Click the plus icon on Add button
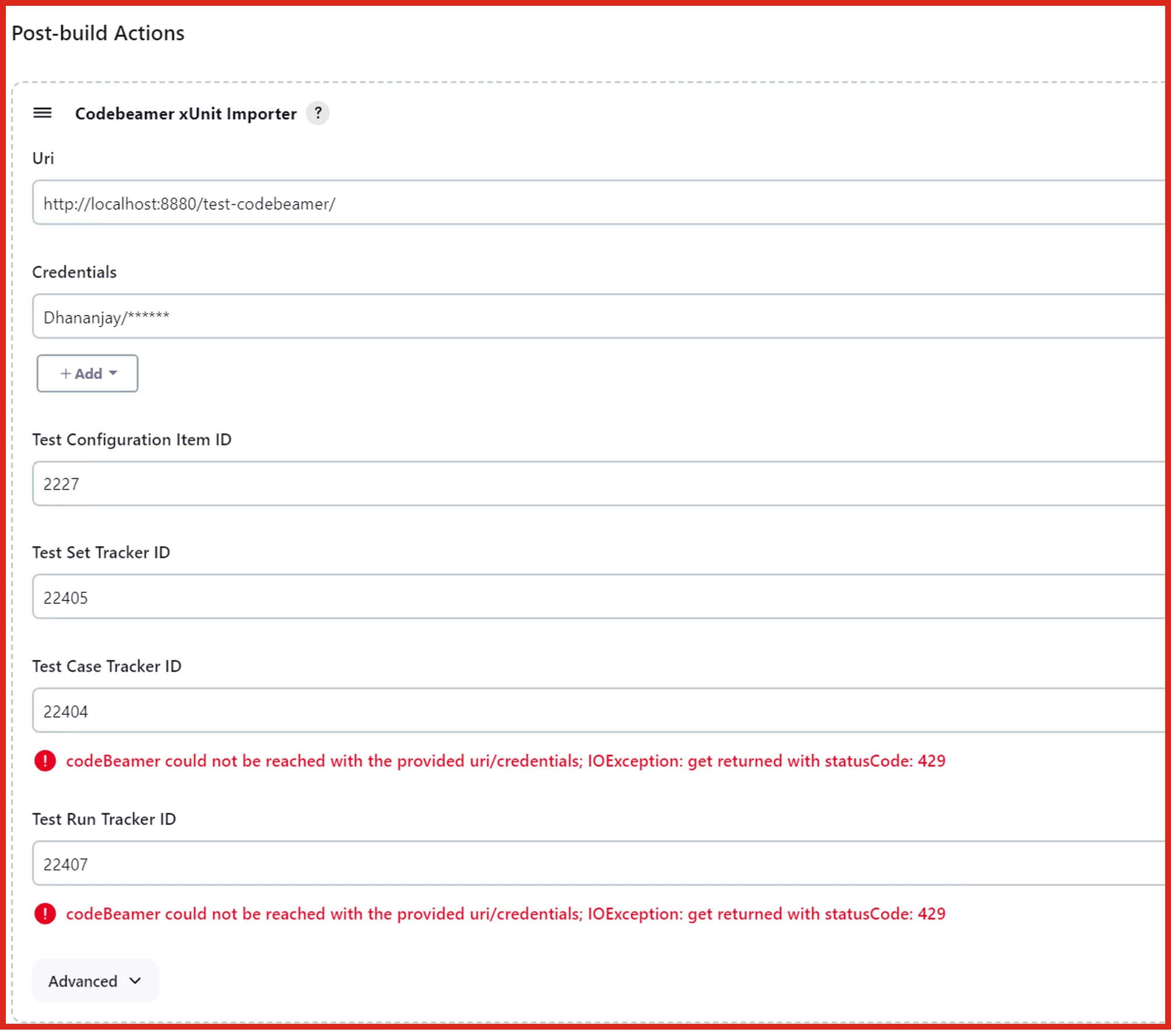Screen dimensions: 1171x1036 (66, 374)
